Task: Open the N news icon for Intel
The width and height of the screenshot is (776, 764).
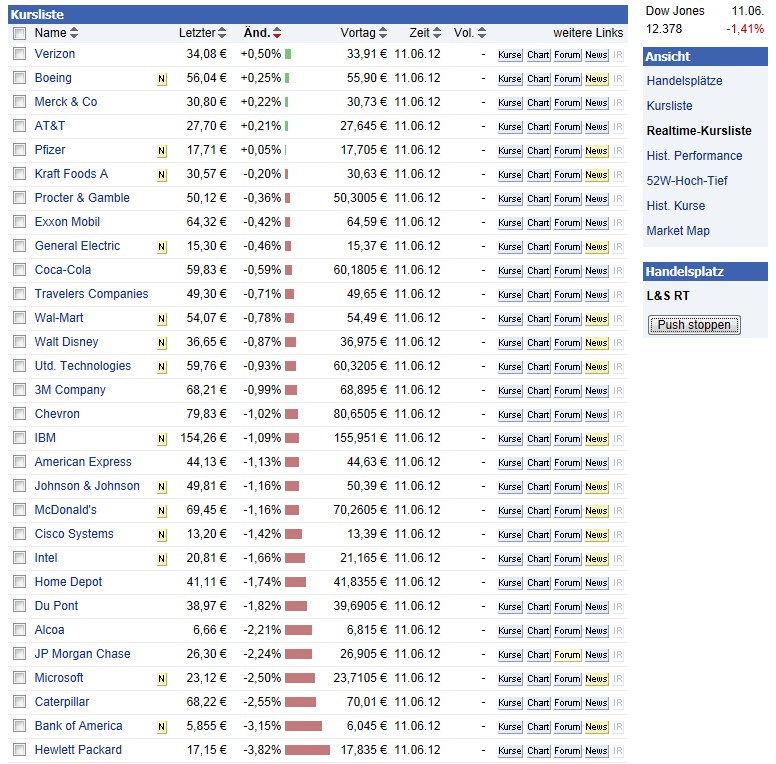Action: click(x=161, y=559)
